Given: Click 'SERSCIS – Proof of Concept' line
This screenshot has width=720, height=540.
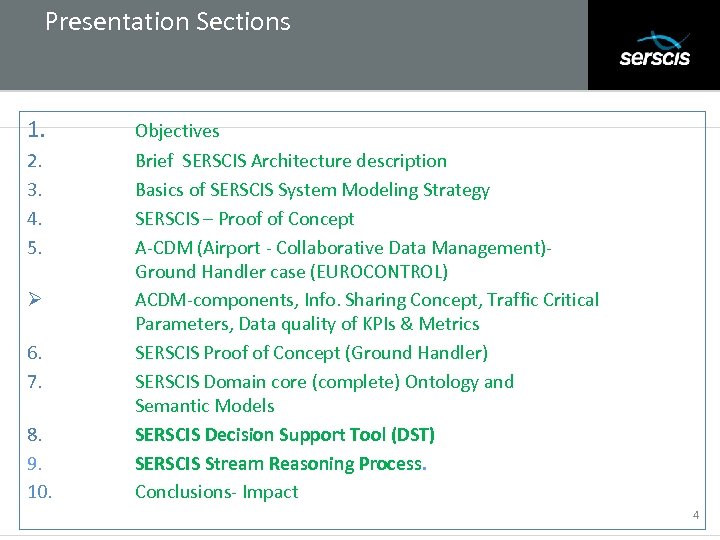Looking at the screenshot, I should [244, 219].
